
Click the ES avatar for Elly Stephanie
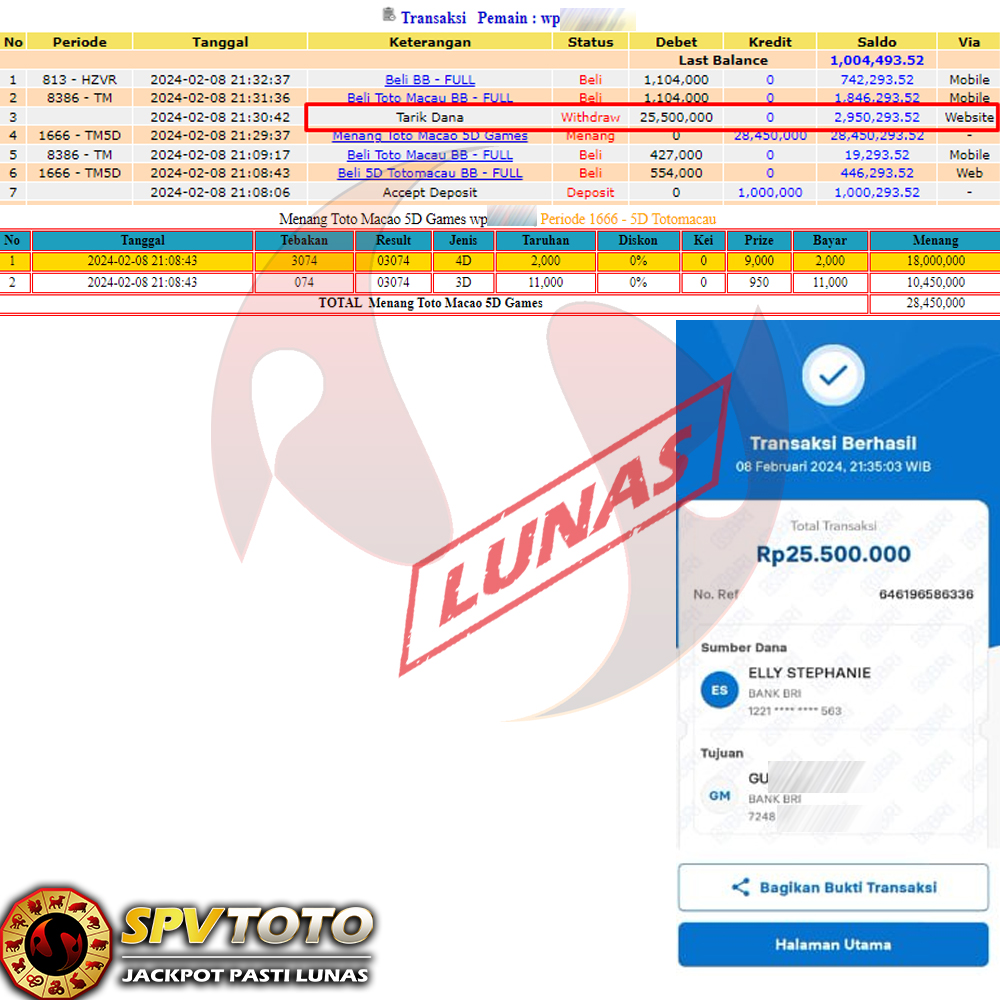(x=719, y=690)
